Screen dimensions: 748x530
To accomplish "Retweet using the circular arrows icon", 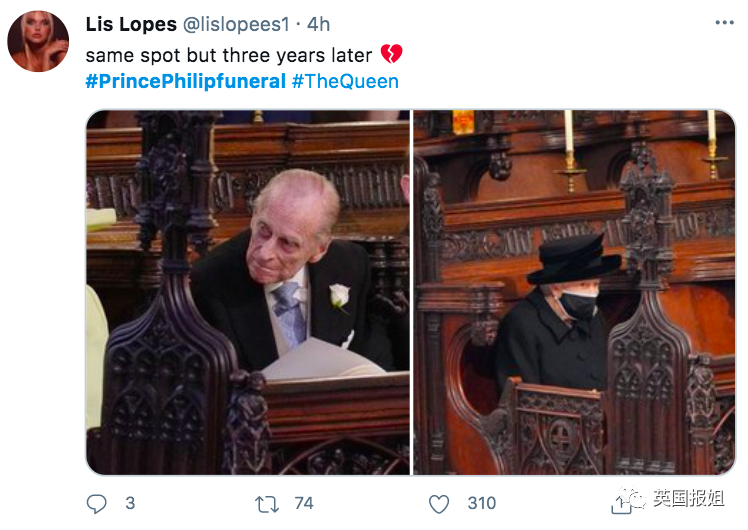I will (x=267, y=504).
